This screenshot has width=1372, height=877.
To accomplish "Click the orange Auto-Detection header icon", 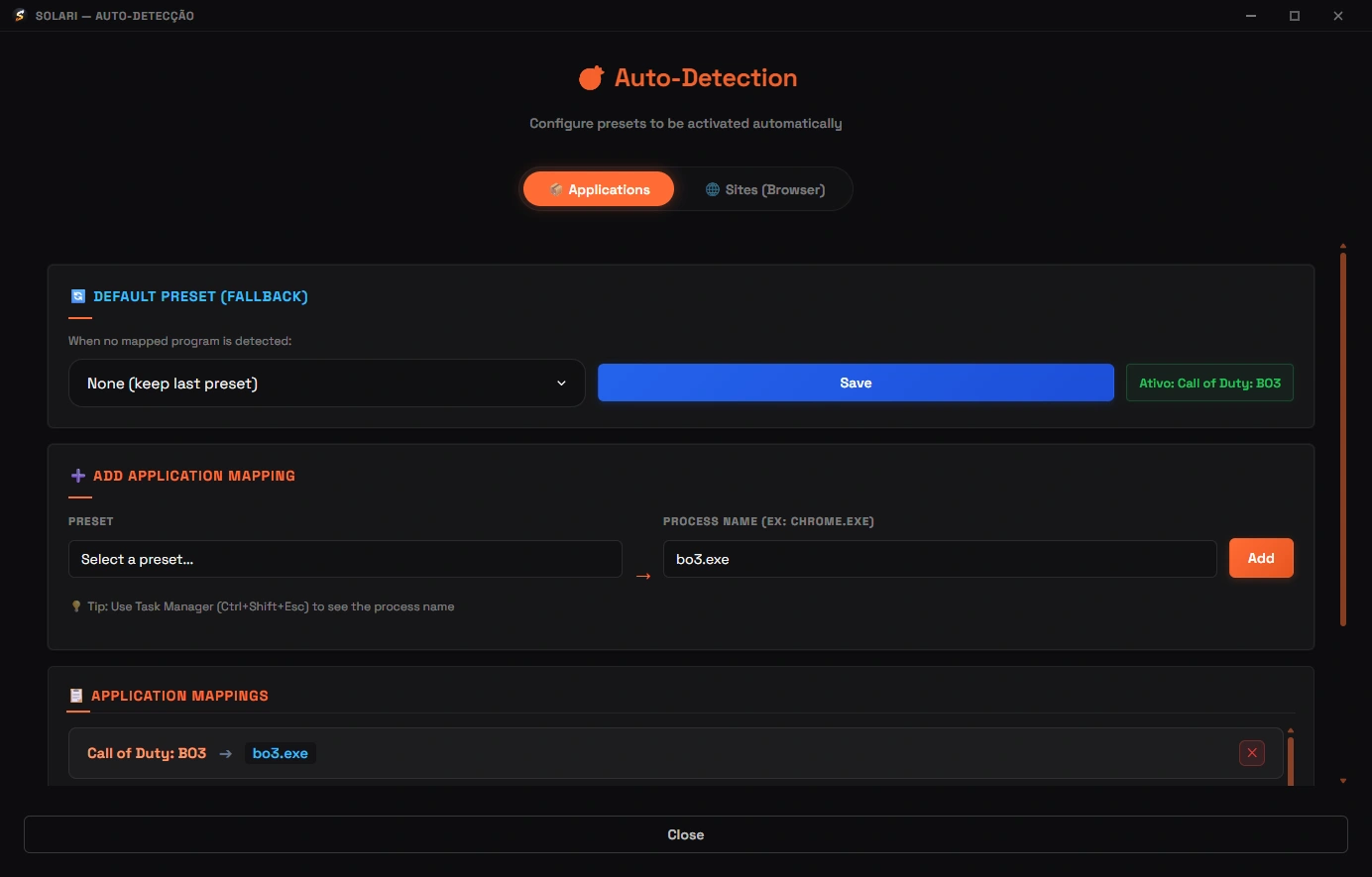I will click(592, 77).
